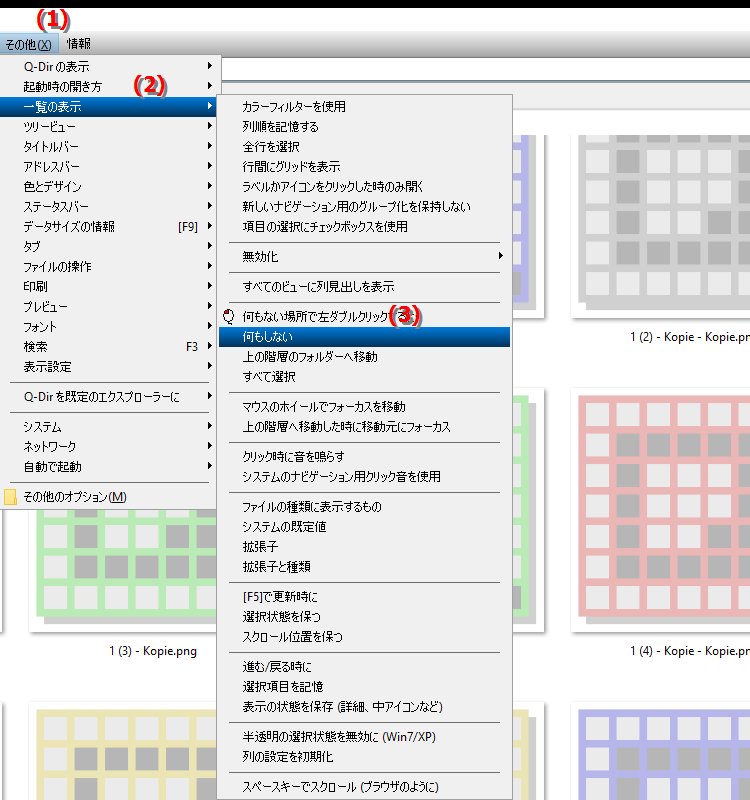Select 何もしない option
This screenshot has height=800, width=750.
click(364, 337)
